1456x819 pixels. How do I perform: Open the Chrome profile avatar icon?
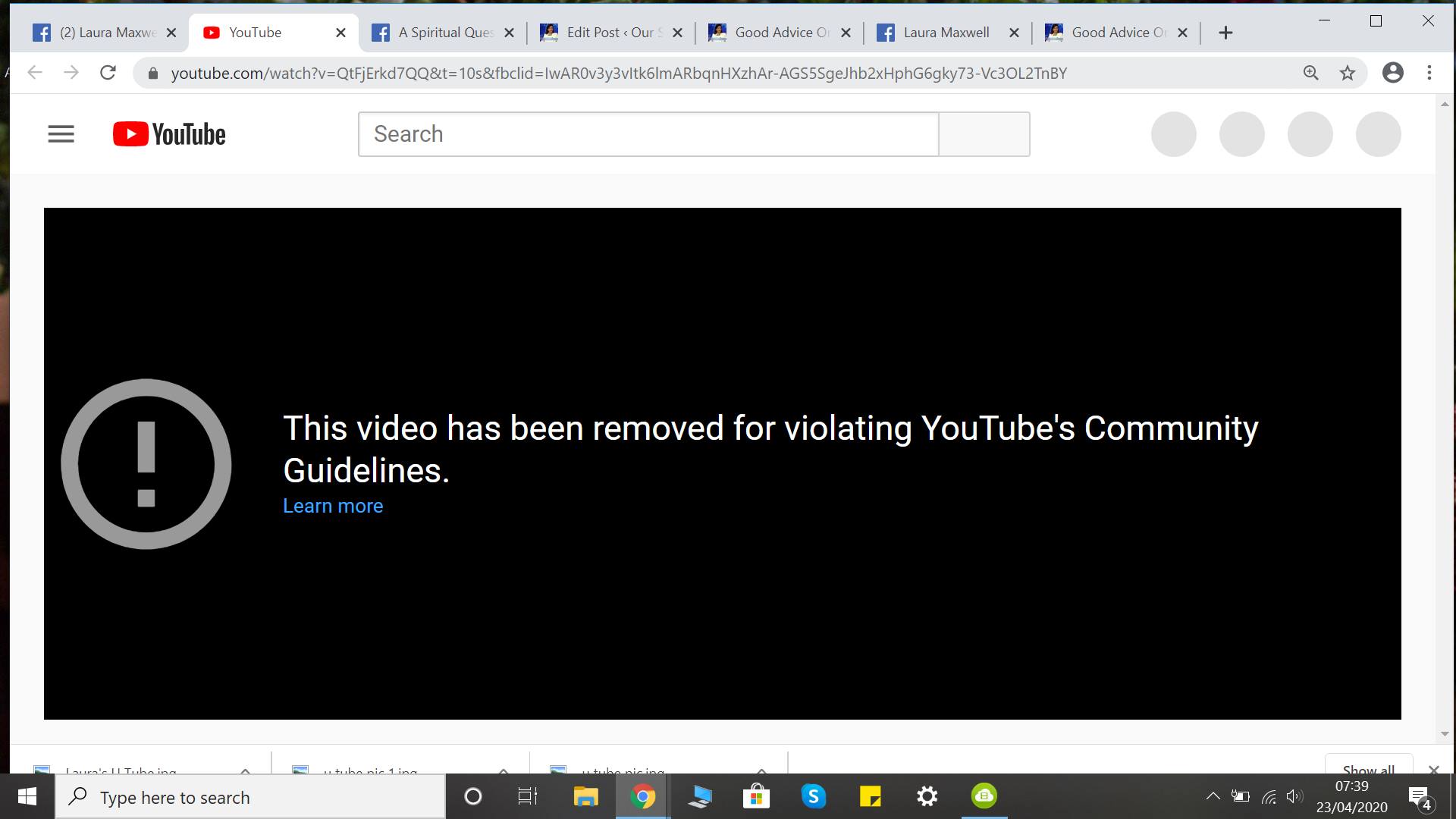point(1392,73)
